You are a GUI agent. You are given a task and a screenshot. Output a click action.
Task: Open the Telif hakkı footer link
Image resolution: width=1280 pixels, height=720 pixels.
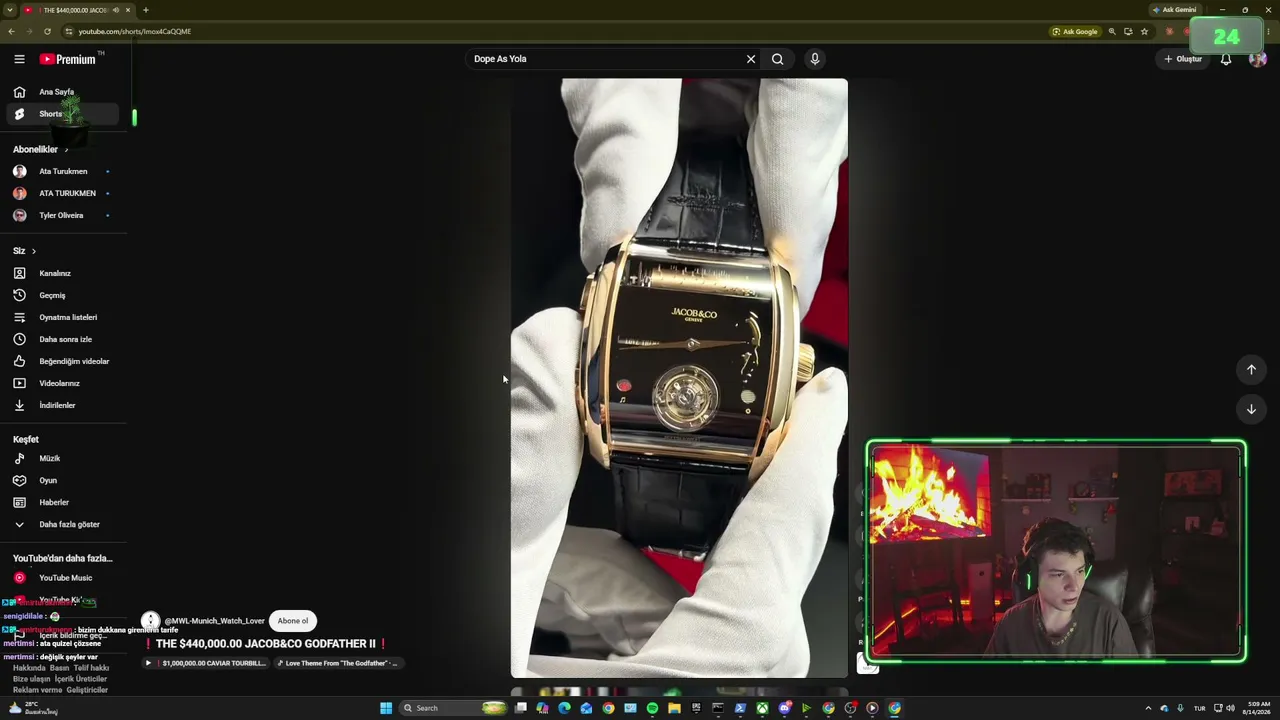point(91,668)
